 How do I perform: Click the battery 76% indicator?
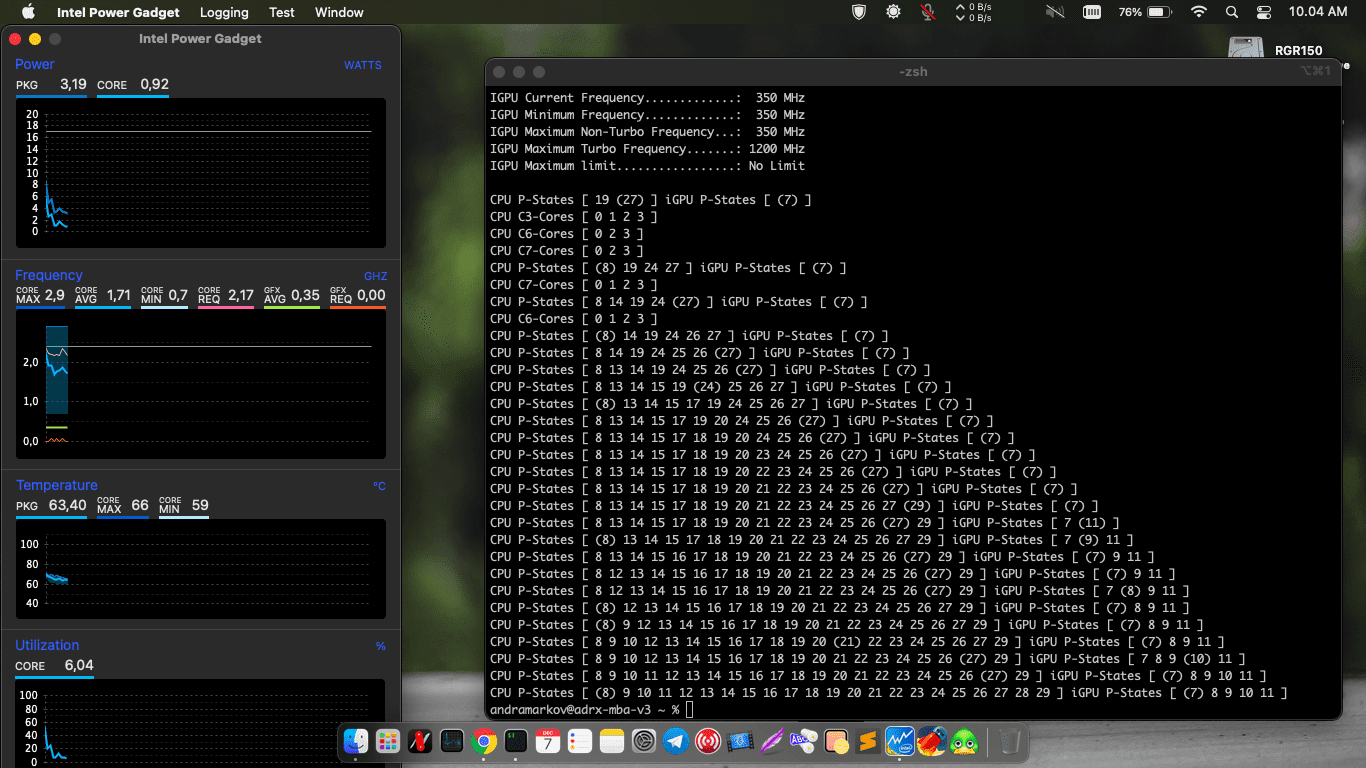point(1145,12)
